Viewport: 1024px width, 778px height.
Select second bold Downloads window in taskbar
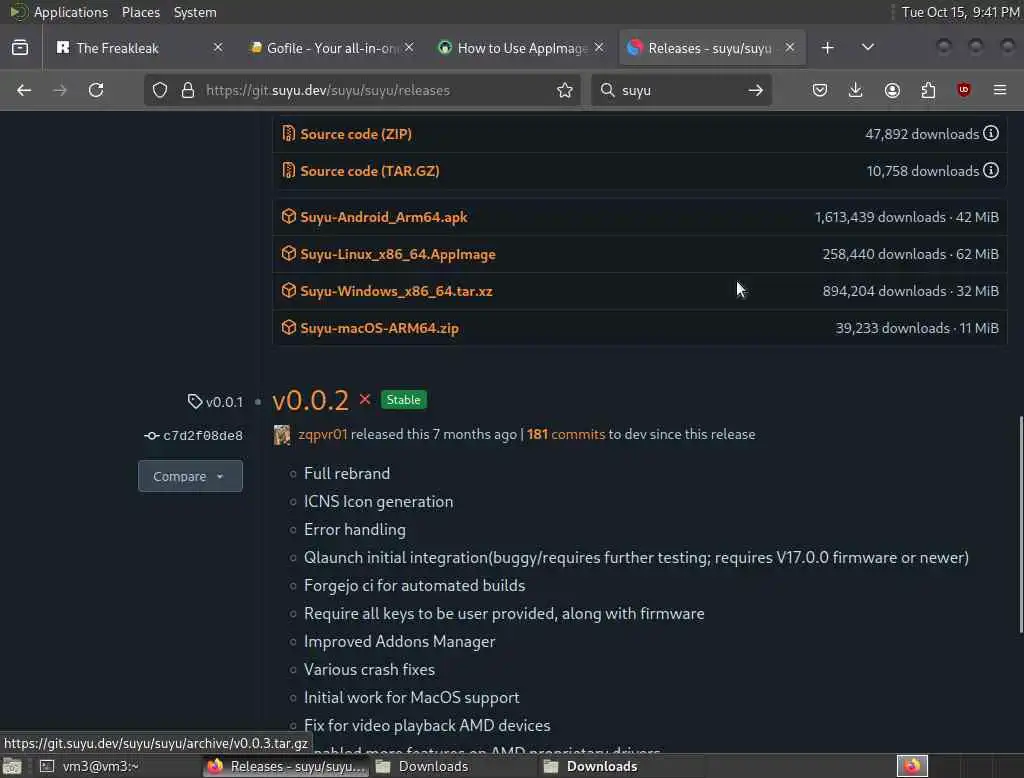[620, 766]
